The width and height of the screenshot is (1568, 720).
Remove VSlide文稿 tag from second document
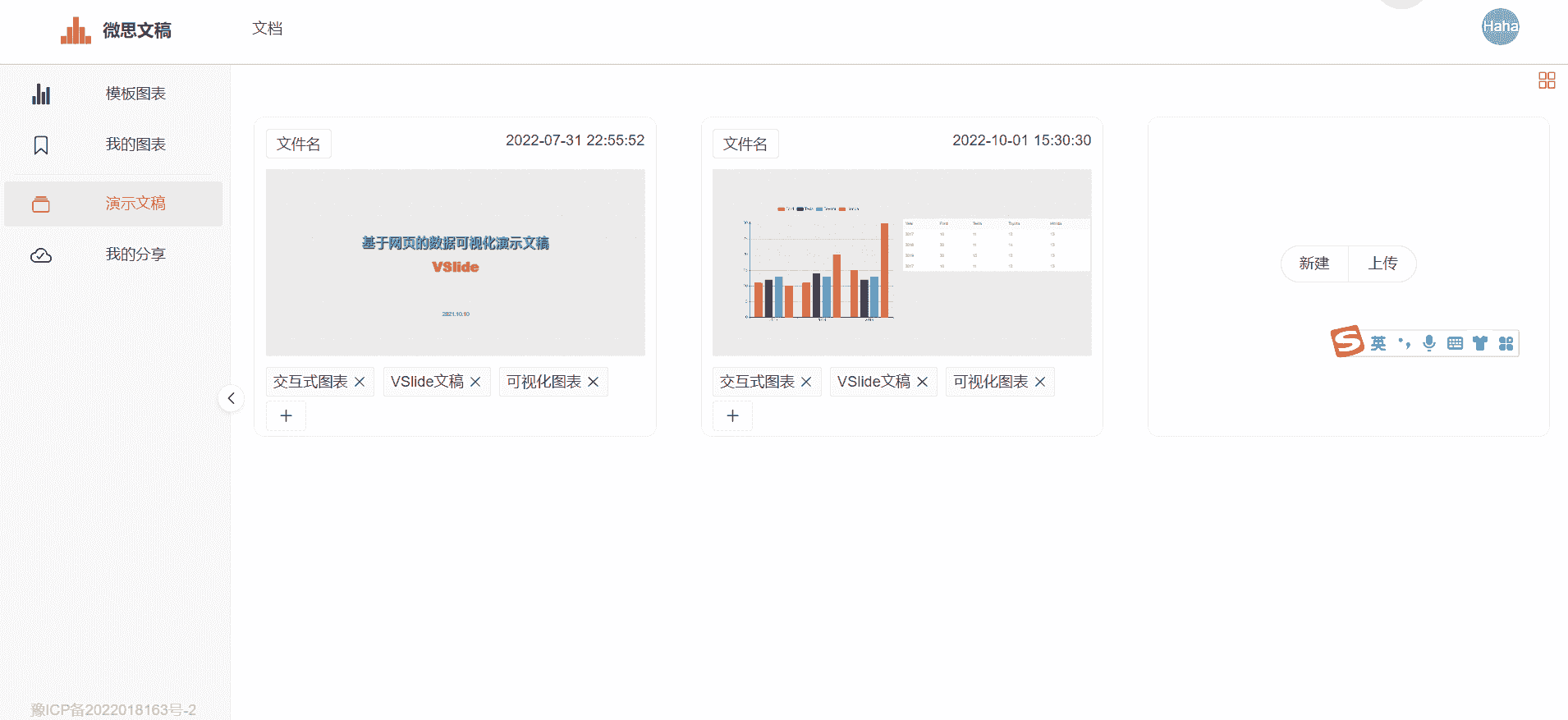[922, 382]
